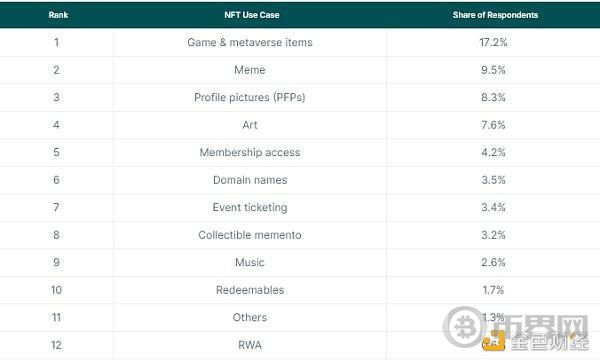
Task: Select the RWA use case cell
Action: 250,345
